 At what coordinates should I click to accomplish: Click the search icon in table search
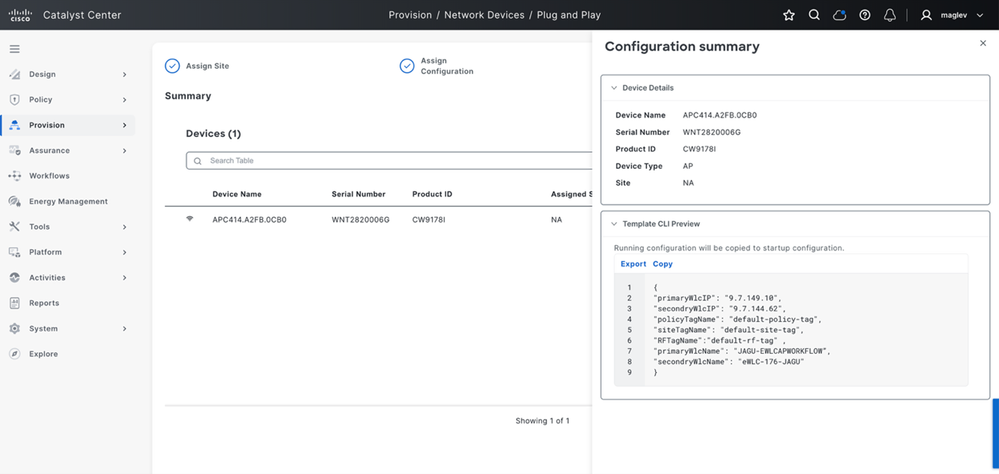pos(198,161)
